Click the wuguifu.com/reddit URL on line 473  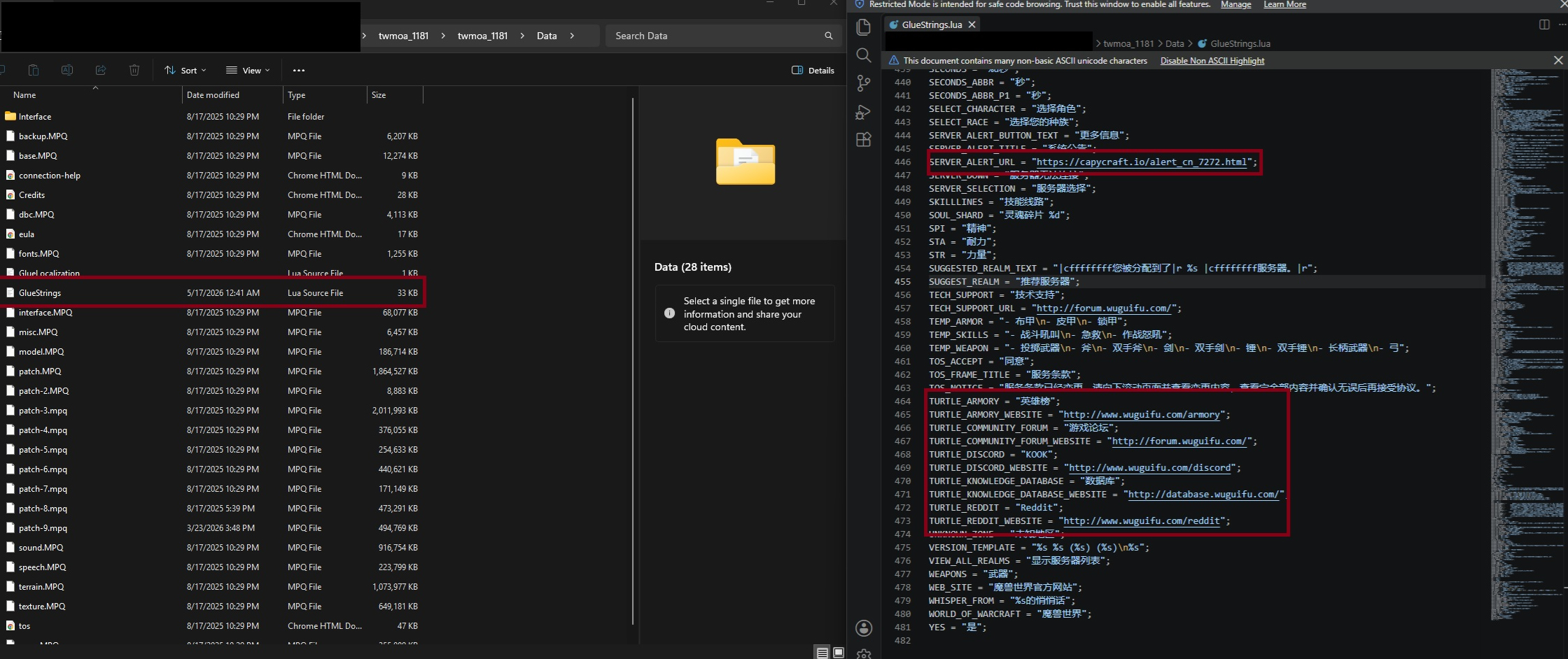(1141, 520)
